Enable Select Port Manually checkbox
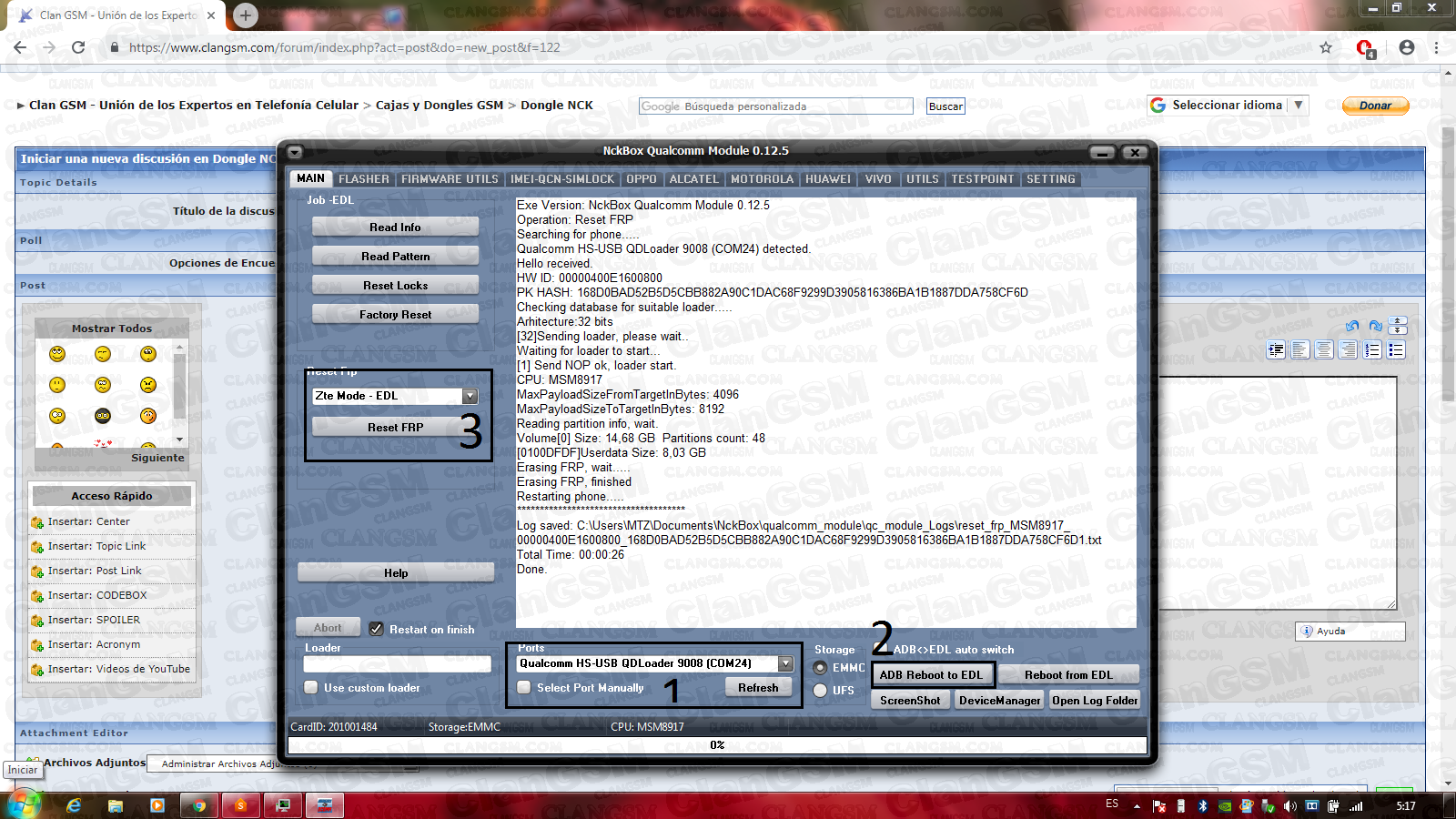Image resolution: width=1456 pixels, height=819 pixels. click(524, 687)
